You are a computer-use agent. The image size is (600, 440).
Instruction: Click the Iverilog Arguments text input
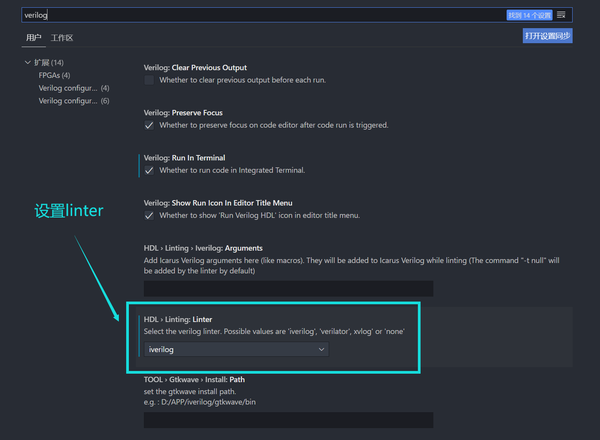tap(289, 288)
